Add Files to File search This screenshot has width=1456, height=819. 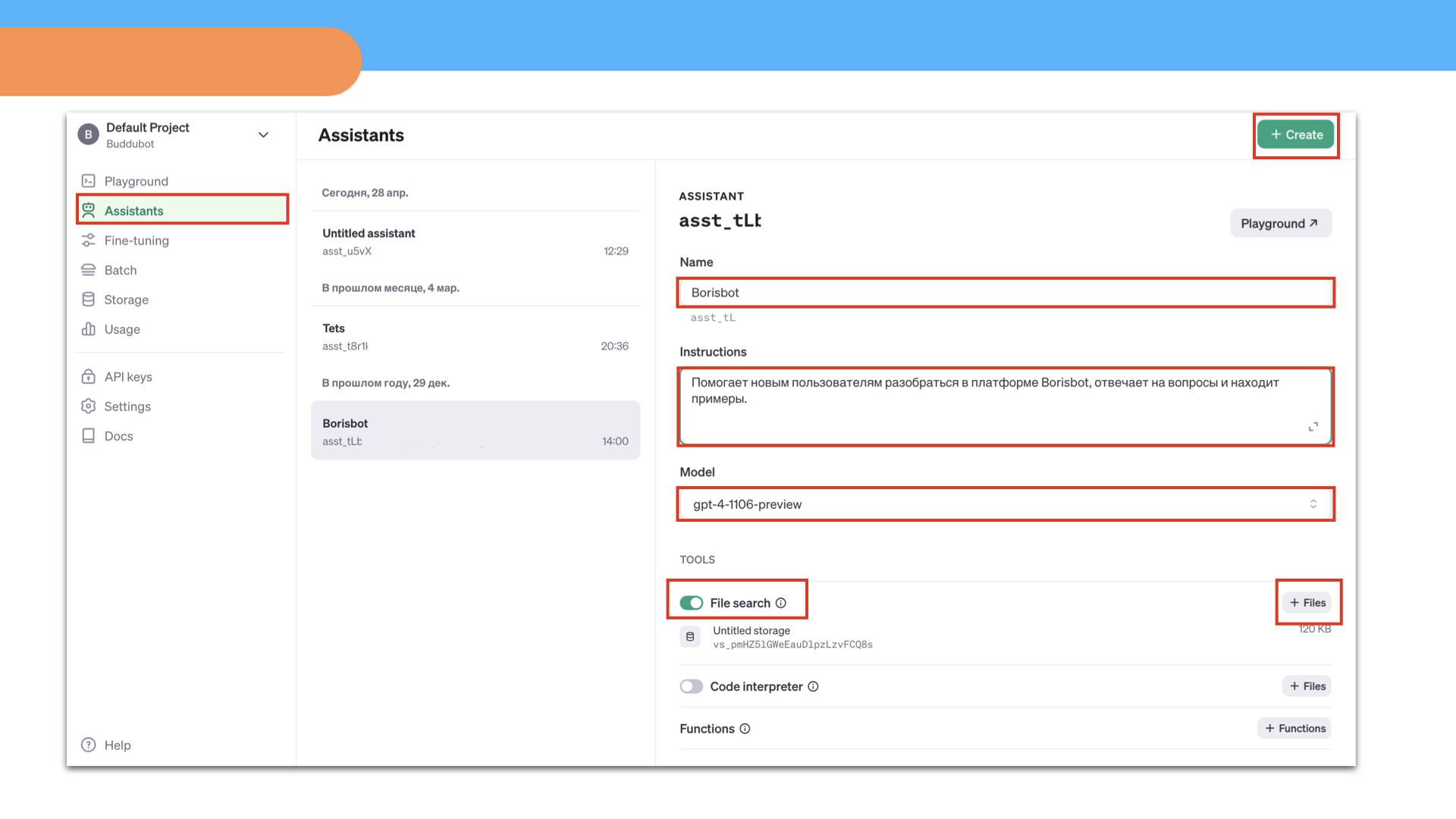click(1307, 603)
